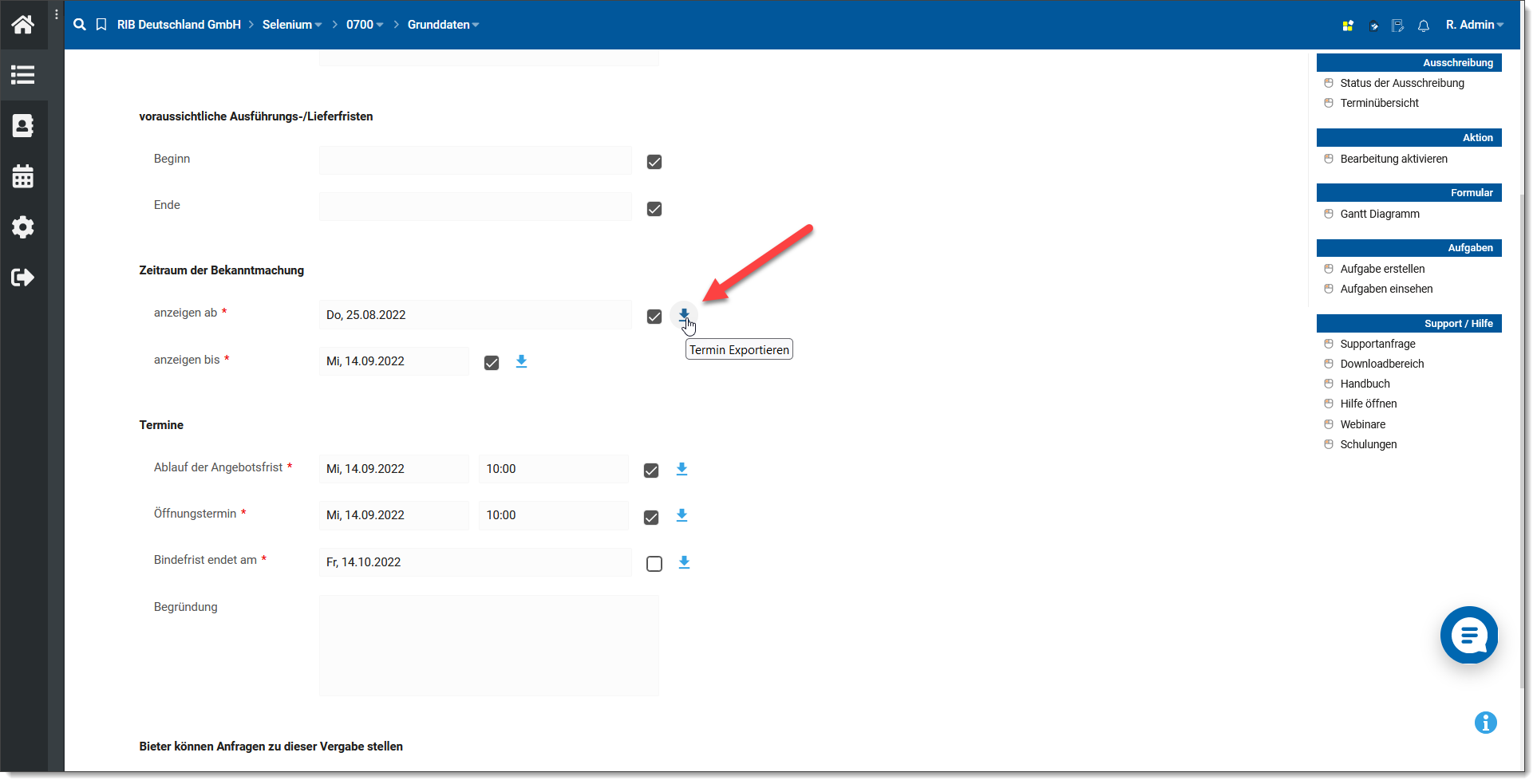Click the Support / Hilfe panel header
Viewport: 1537px width, 784px height.
tap(1409, 323)
